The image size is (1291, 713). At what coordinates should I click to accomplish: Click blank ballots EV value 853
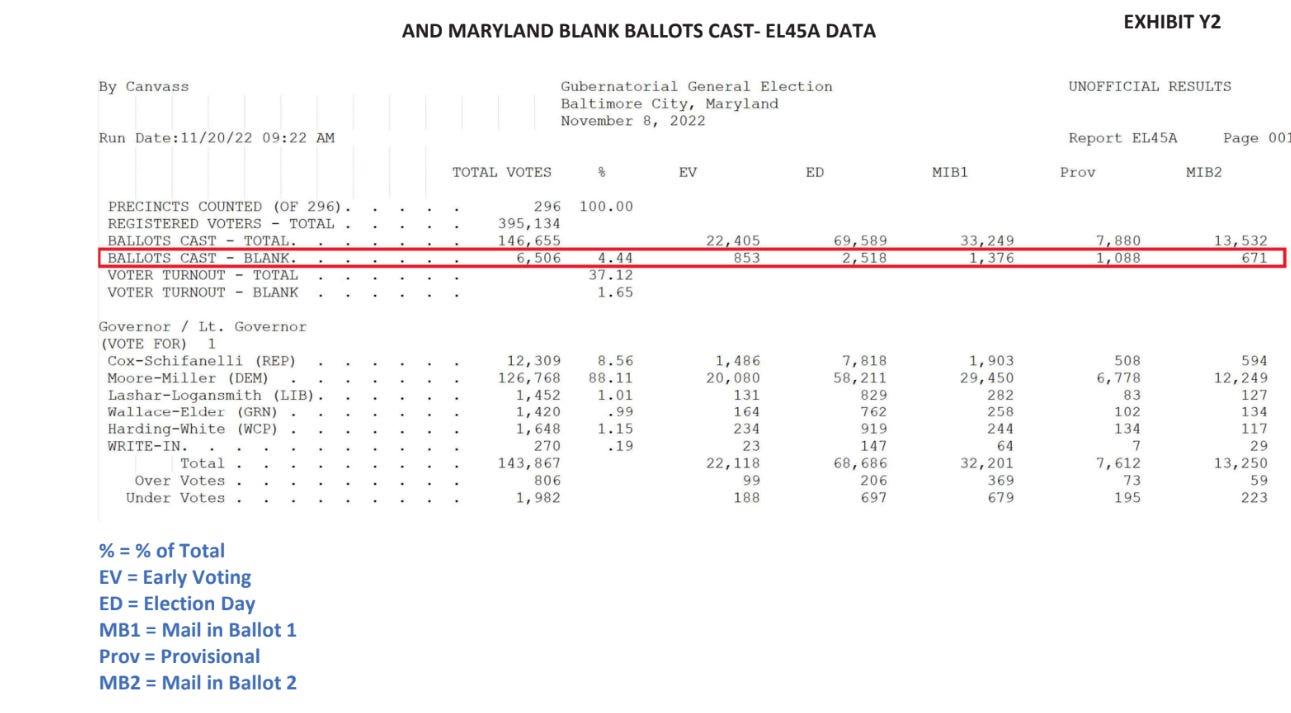click(746, 258)
